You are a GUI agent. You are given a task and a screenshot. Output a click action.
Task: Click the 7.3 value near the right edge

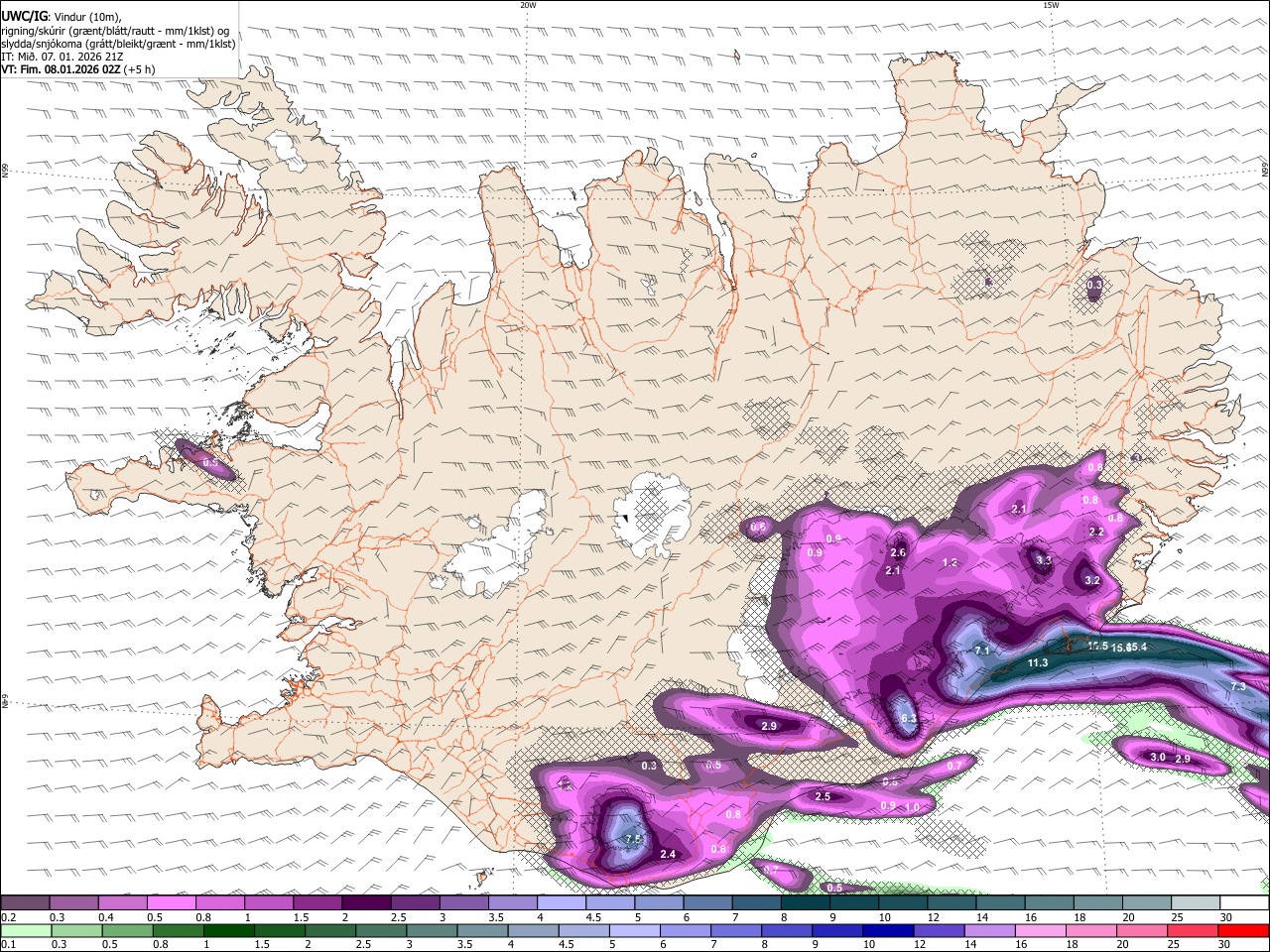coord(1238,686)
